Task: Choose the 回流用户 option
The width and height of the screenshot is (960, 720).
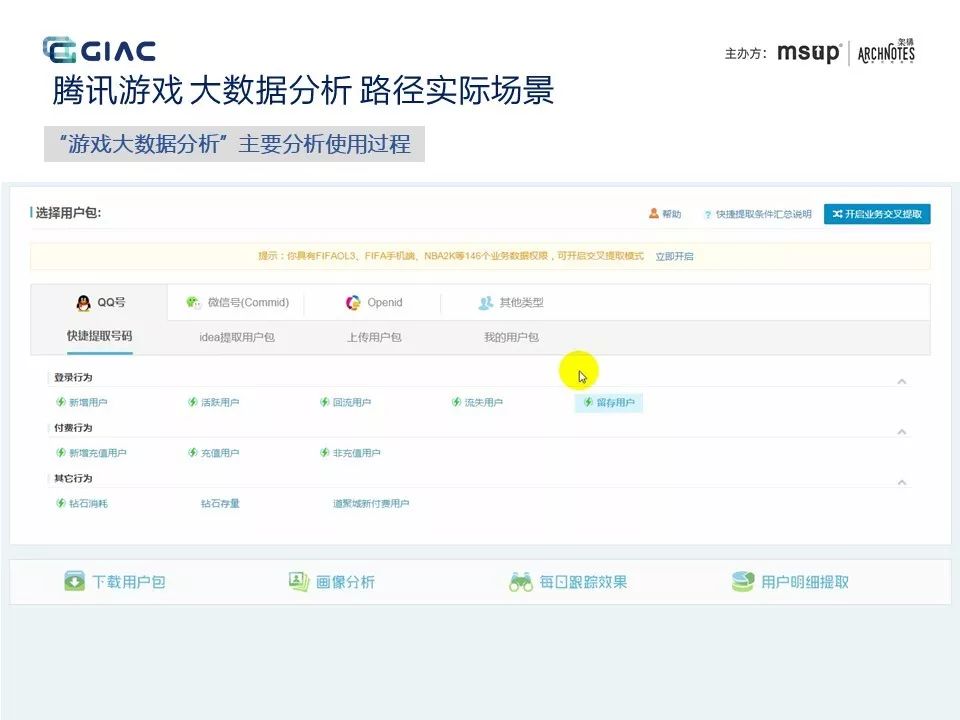Action: pyautogui.click(x=345, y=402)
